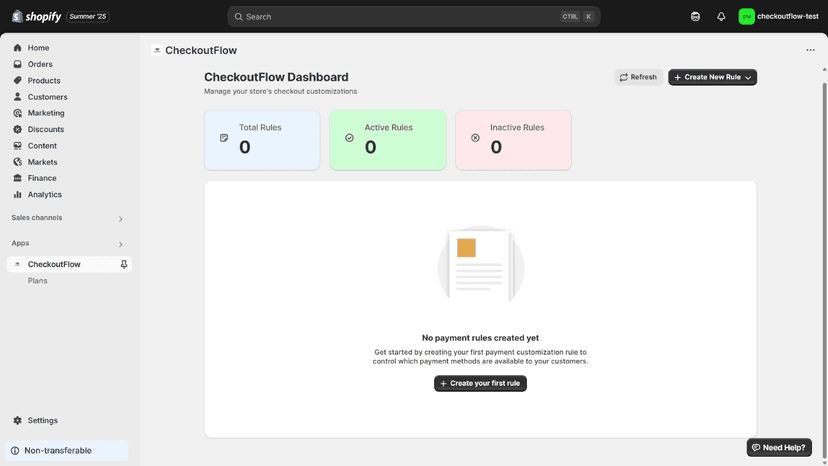The width and height of the screenshot is (828, 466).
Task: Click the Total Rules note icon
Action: [x=224, y=138]
